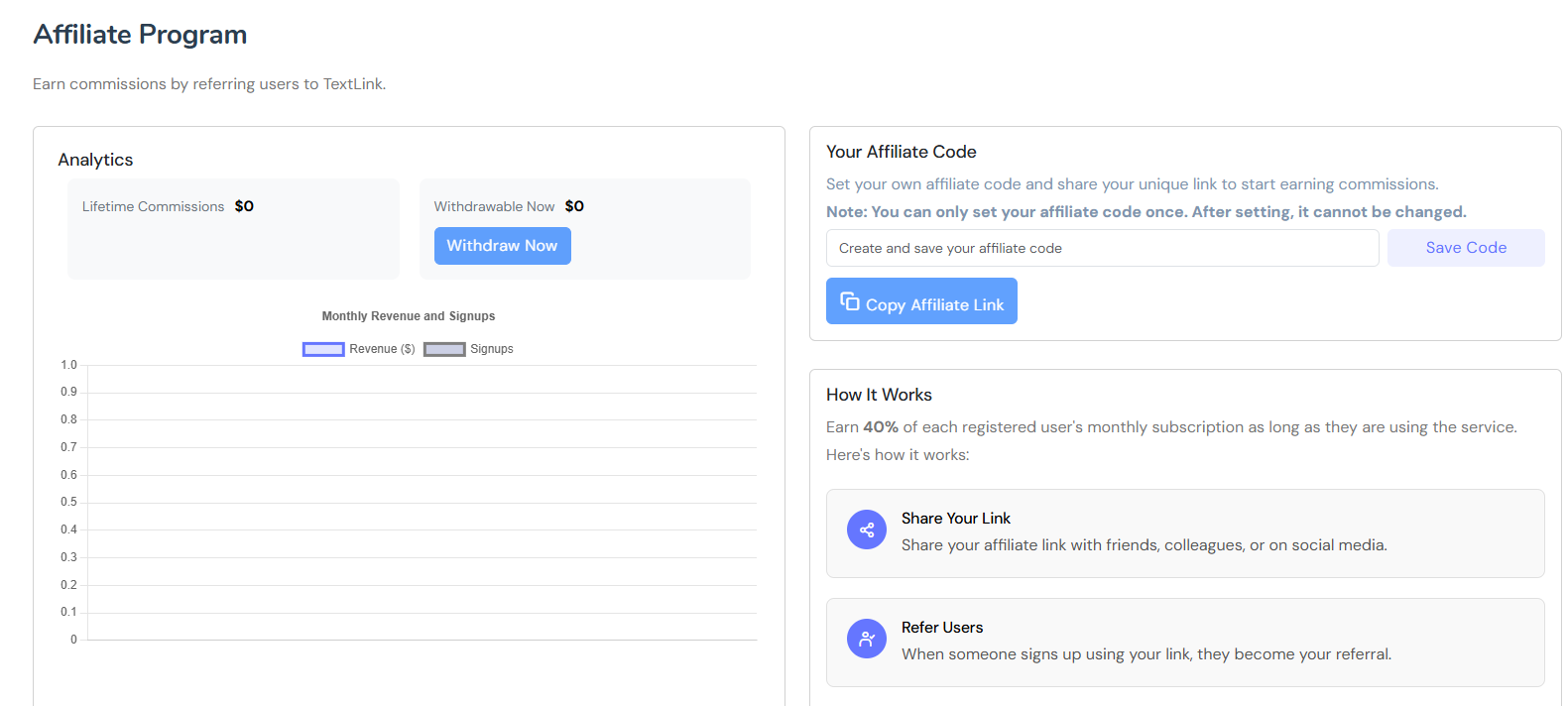Click the Analytics section heading
1568x706 pixels.
(95, 160)
